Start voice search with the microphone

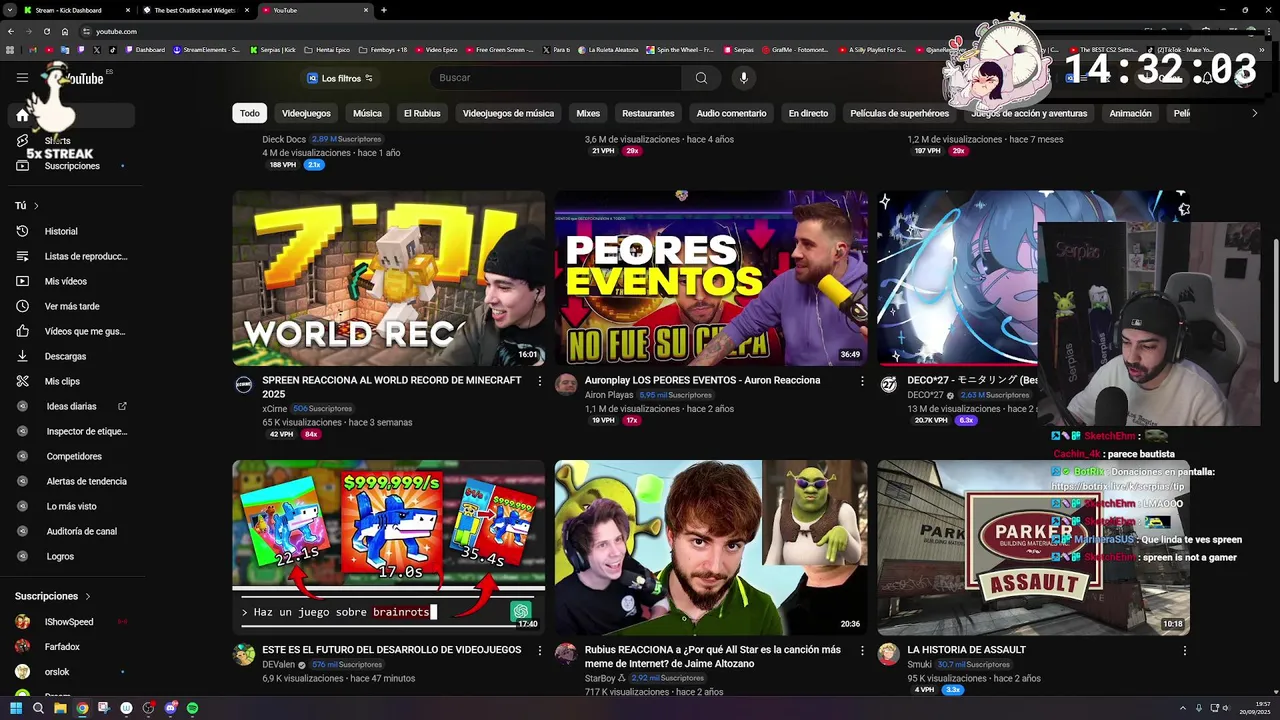click(x=743, y=78)
